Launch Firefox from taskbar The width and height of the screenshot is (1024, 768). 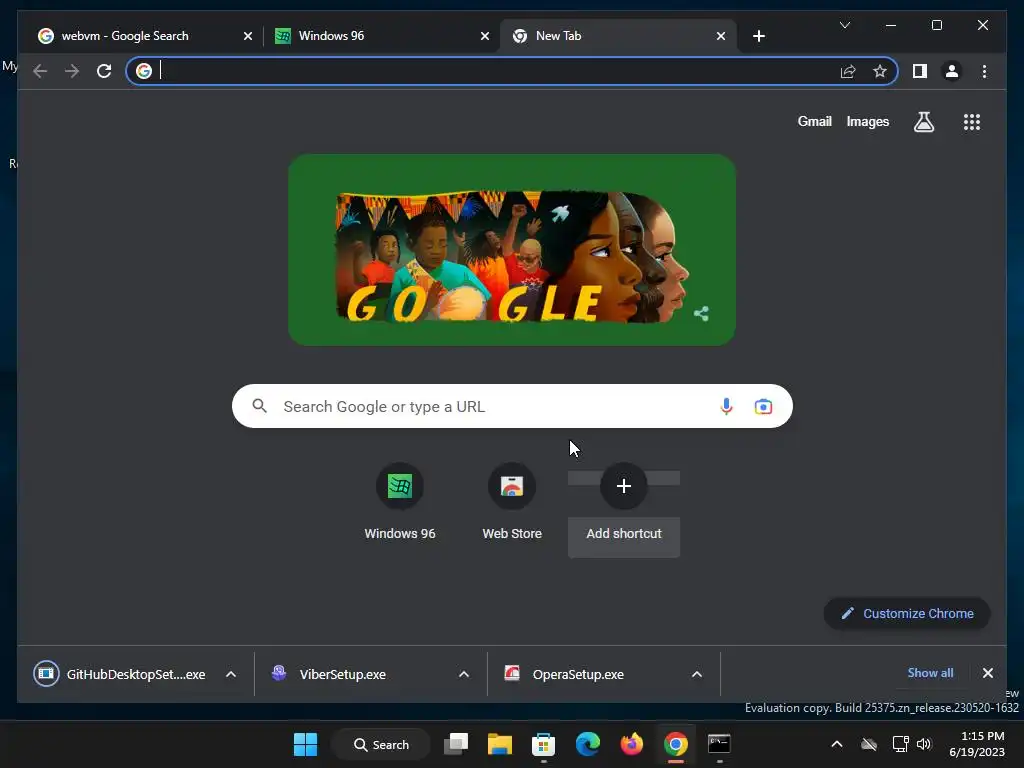(x=632, y=744)
